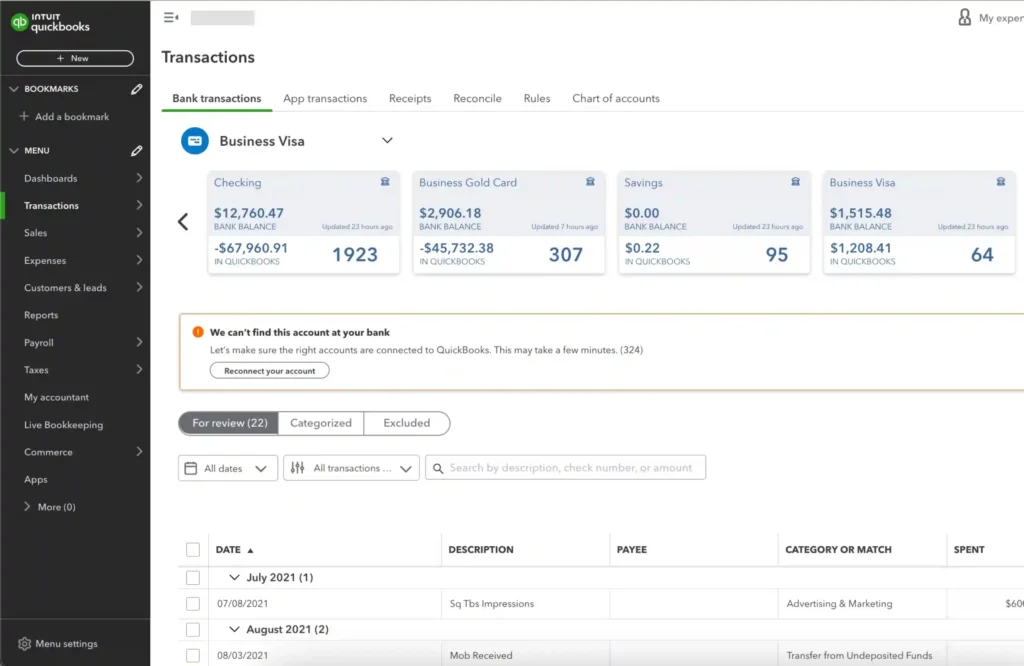
Task: Click the magnifier search icon
Action: pyautogui.click(x=438, y=468)
